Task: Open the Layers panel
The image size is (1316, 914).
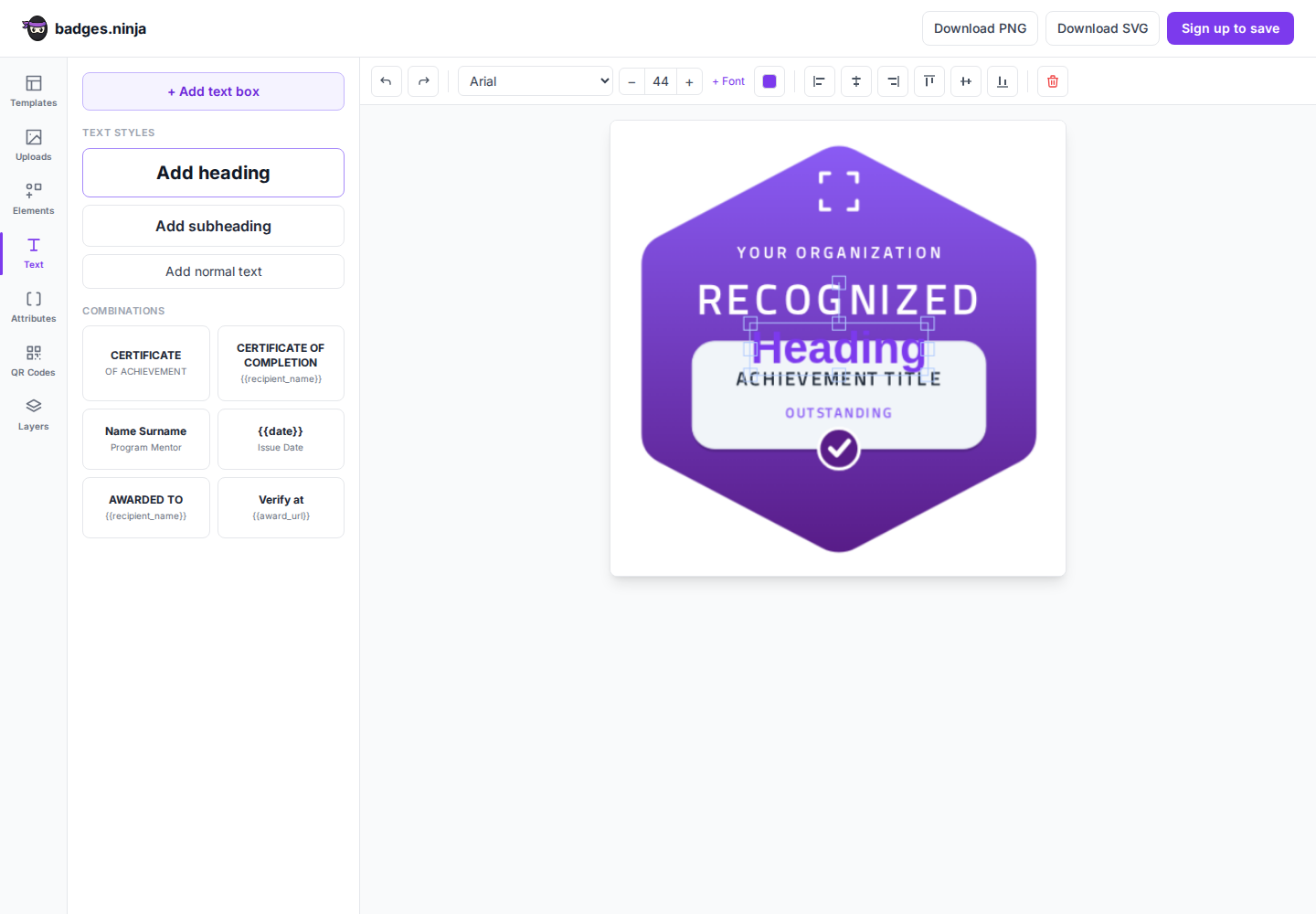Action: point(34,415)
